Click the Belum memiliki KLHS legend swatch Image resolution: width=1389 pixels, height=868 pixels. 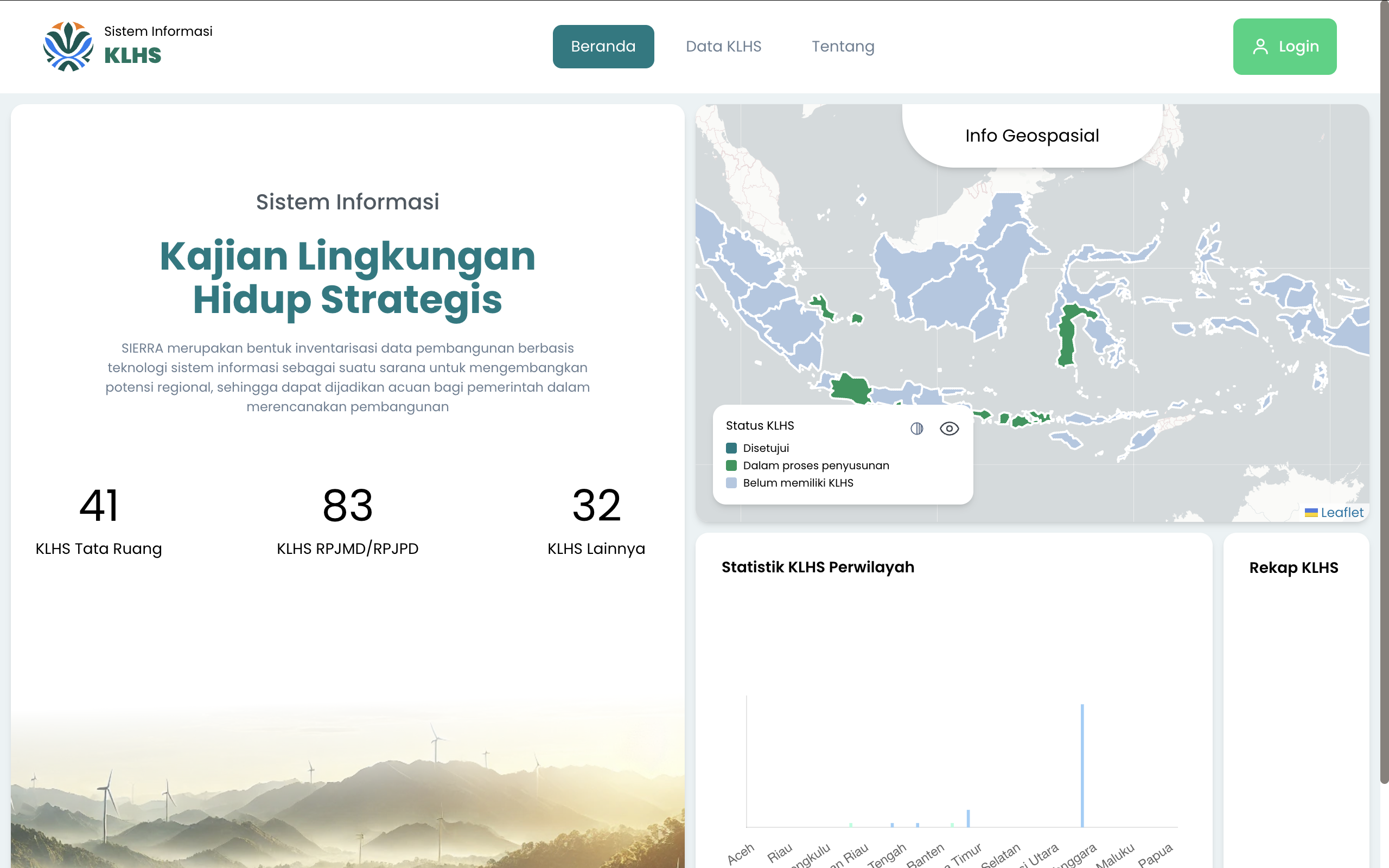(731, 483)
